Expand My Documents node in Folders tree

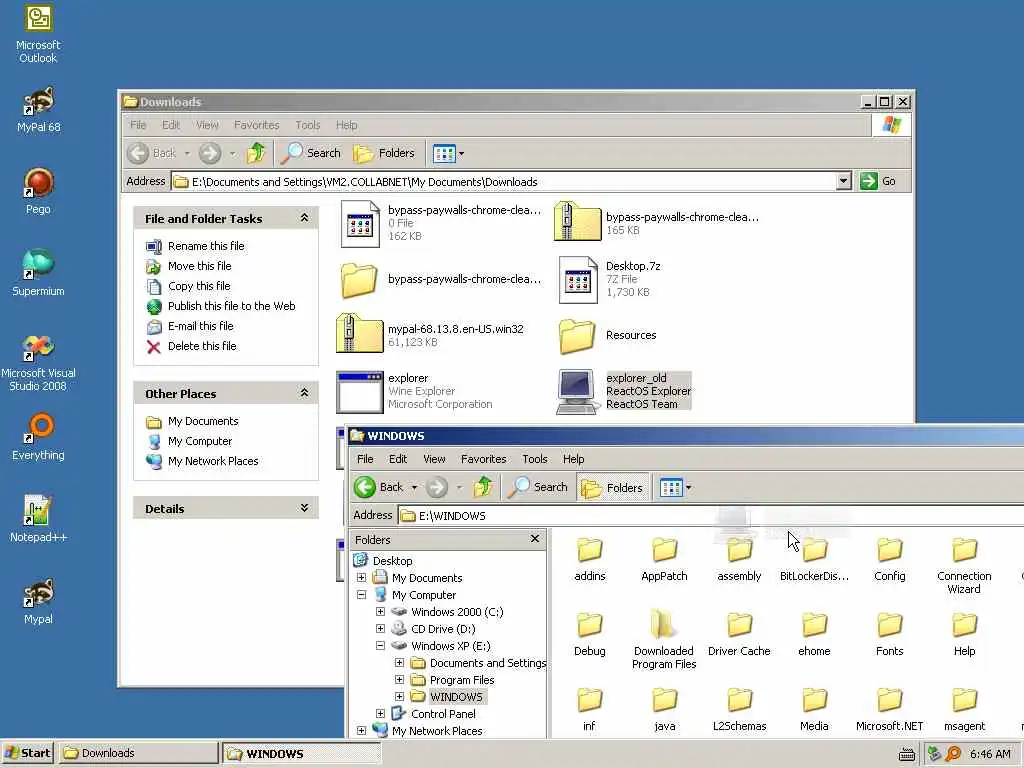[x=361, y=578]
